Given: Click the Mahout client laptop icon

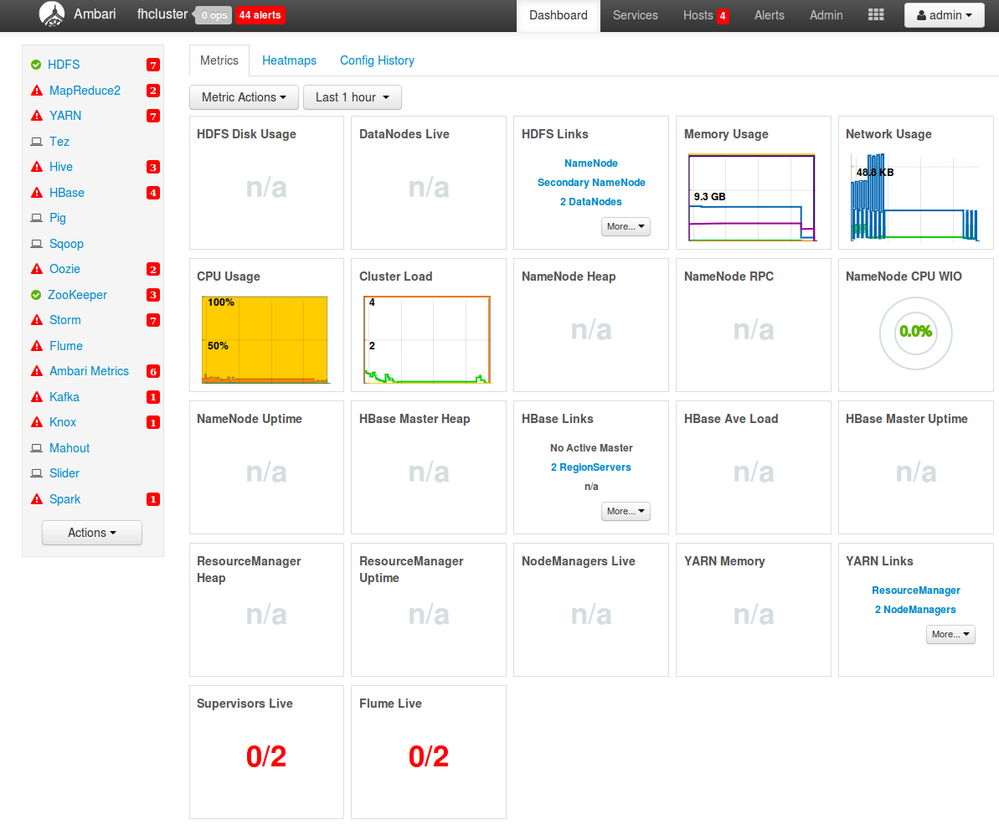Looking at the screenshot, I should (37, 448).
